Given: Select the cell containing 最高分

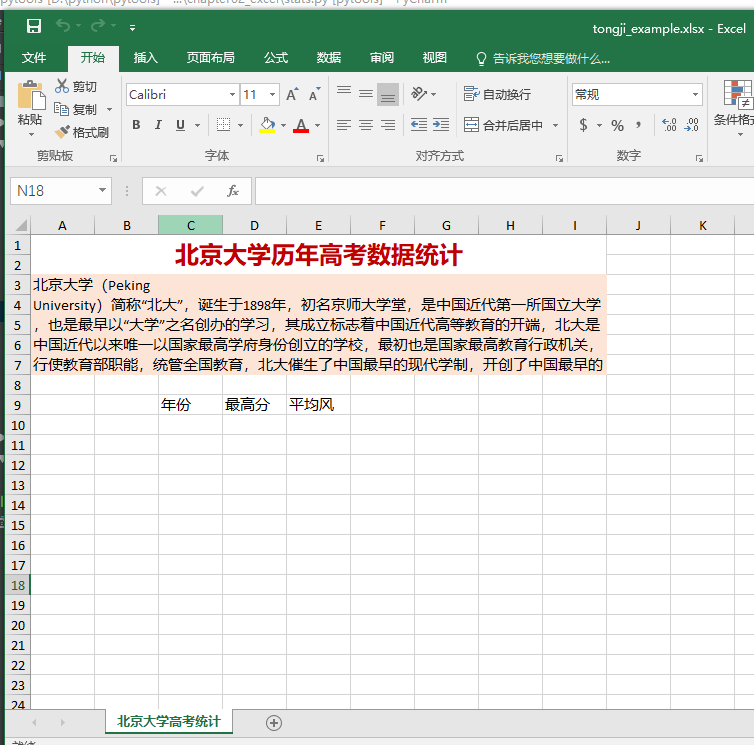Looking at the screenshot, I should [x=254, y=405].
